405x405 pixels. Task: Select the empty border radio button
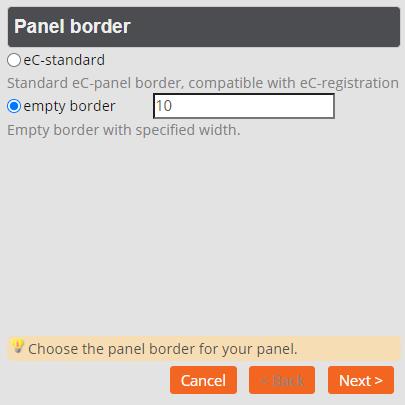click(x=14, y=106)
